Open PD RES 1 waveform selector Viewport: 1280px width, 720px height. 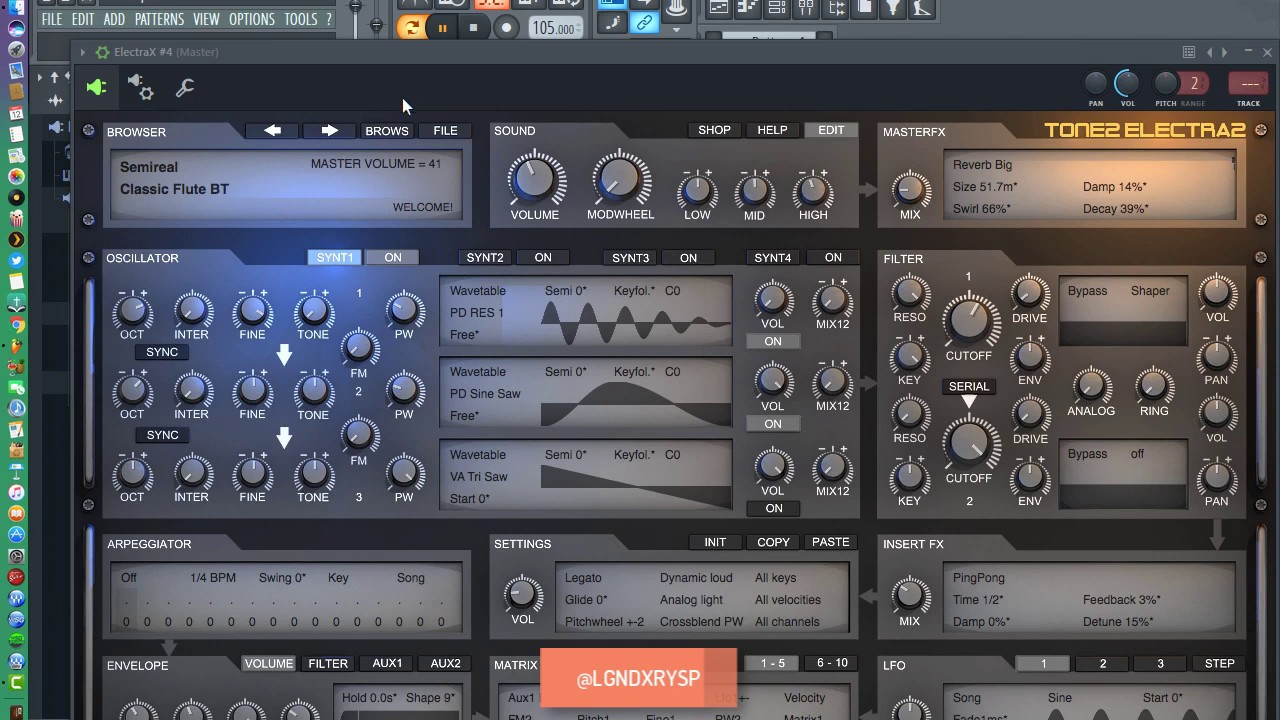[x=477, y=313]
